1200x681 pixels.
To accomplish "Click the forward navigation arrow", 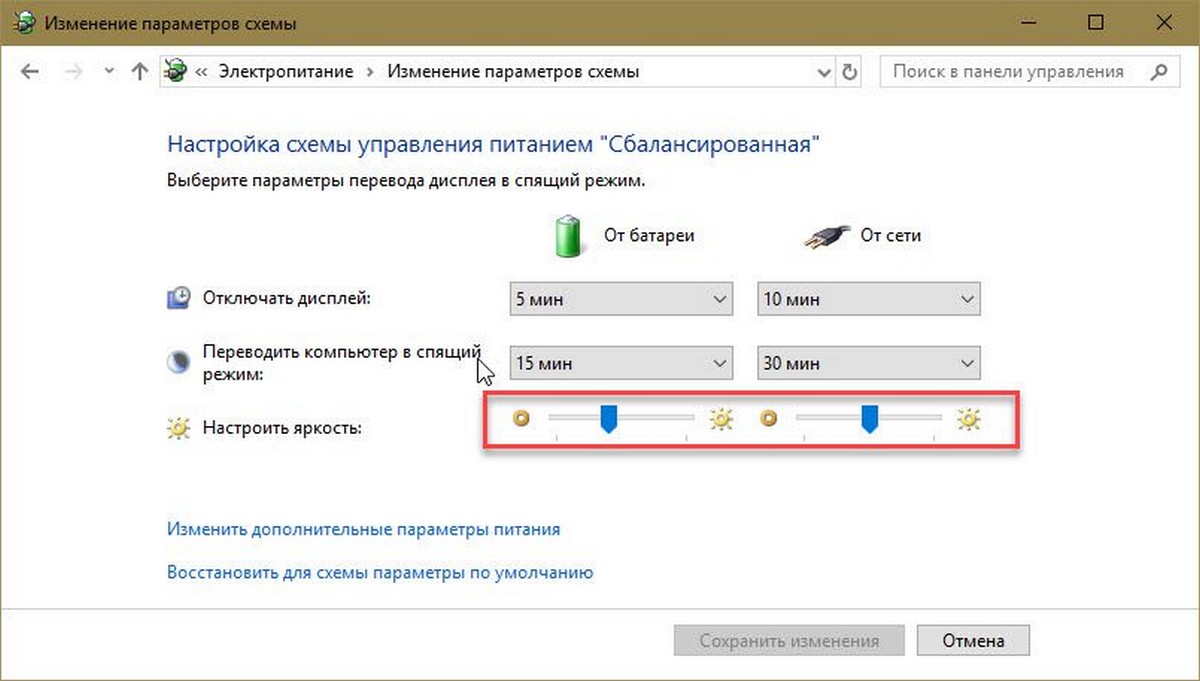I will (71, 72).
